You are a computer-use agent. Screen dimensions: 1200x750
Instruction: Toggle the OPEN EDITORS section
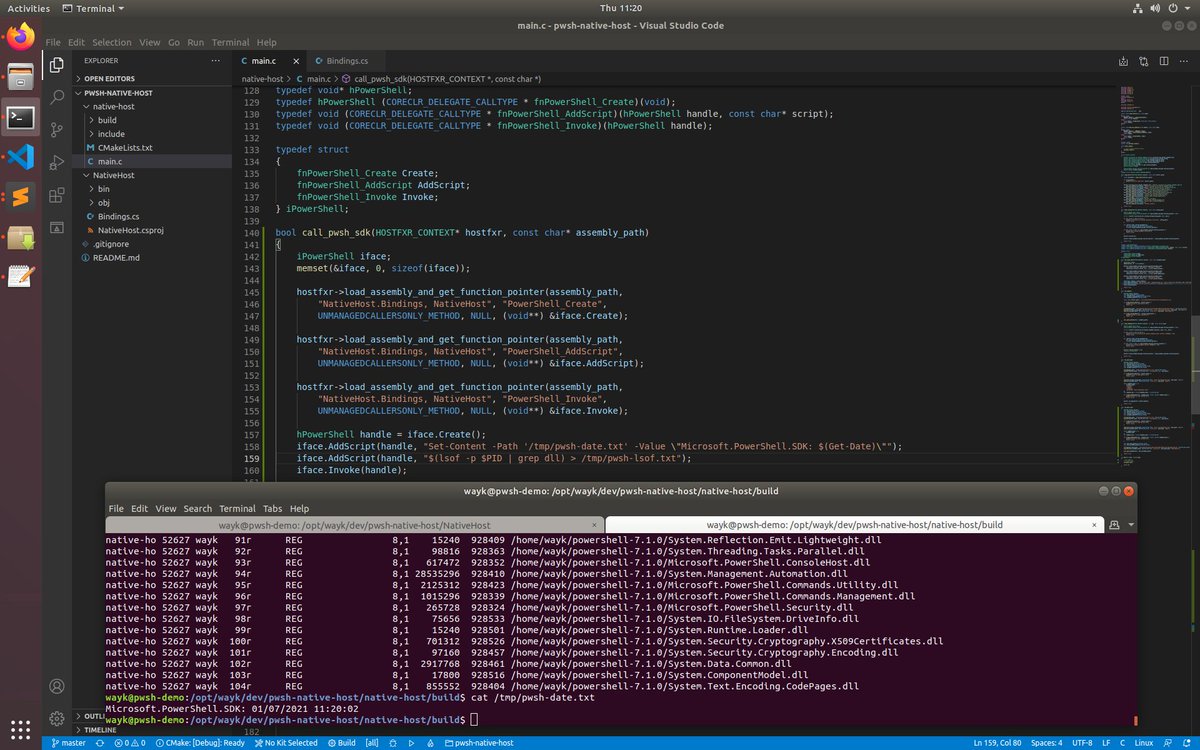(x=108, y=78)
